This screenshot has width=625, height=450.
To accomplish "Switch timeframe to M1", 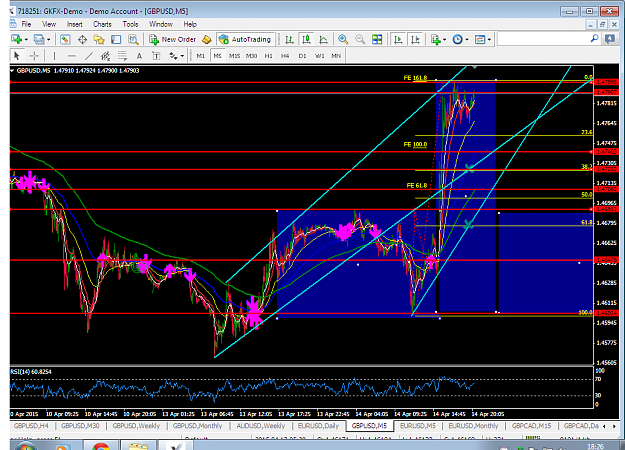I will 200,56.
